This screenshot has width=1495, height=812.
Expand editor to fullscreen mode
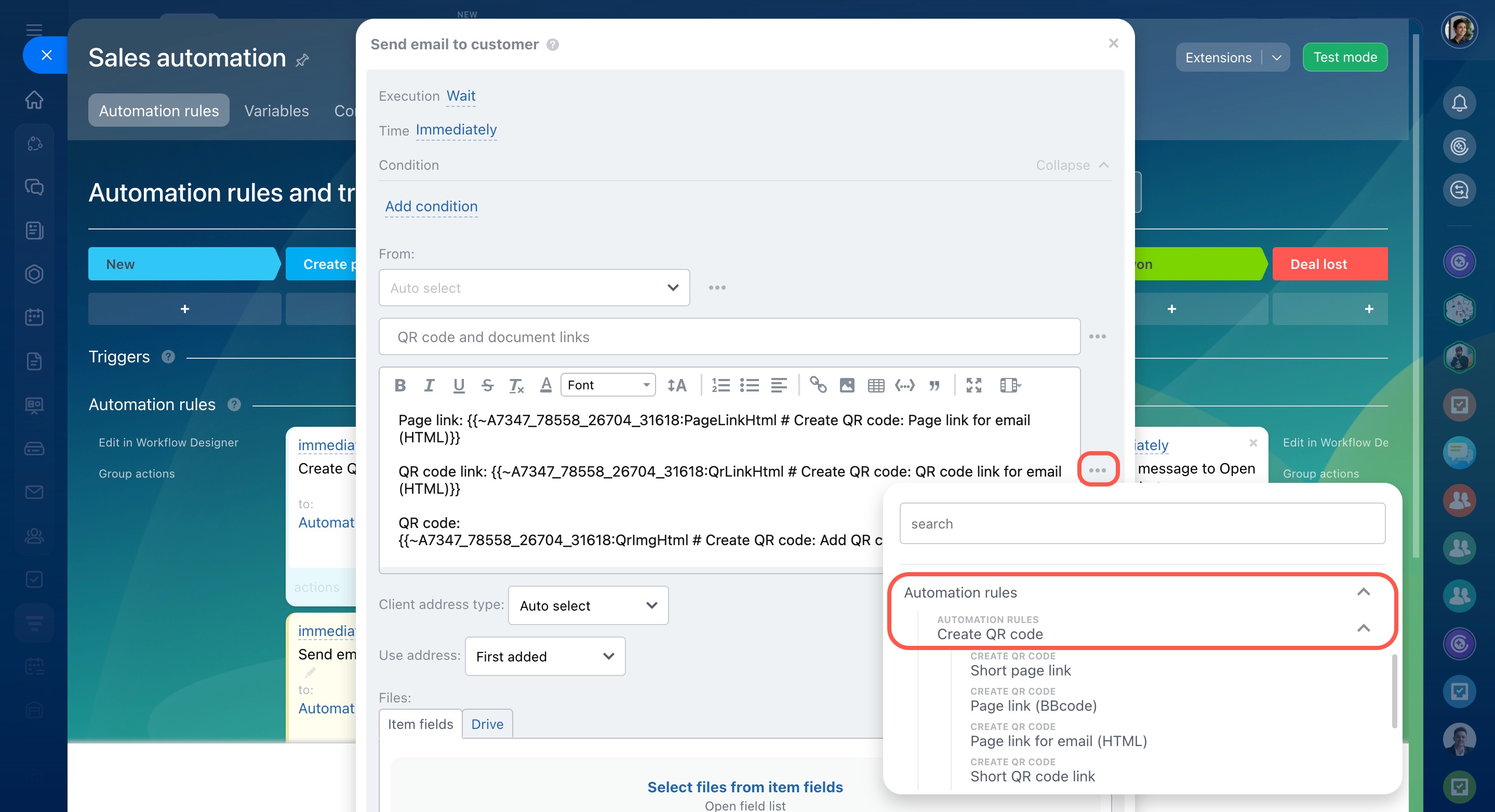tap(973, 385)
